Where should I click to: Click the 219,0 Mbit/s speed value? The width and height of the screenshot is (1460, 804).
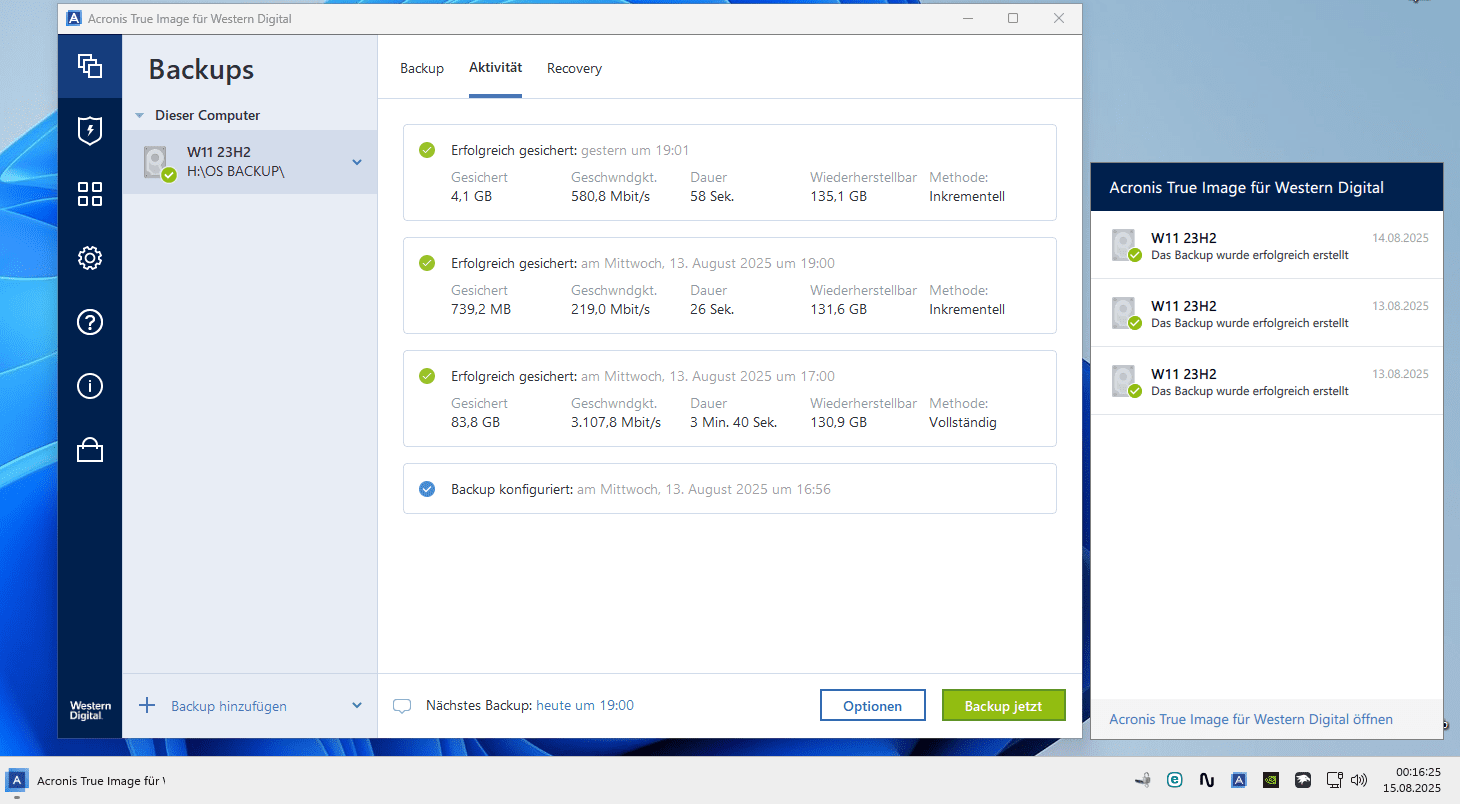click(610, 309)
